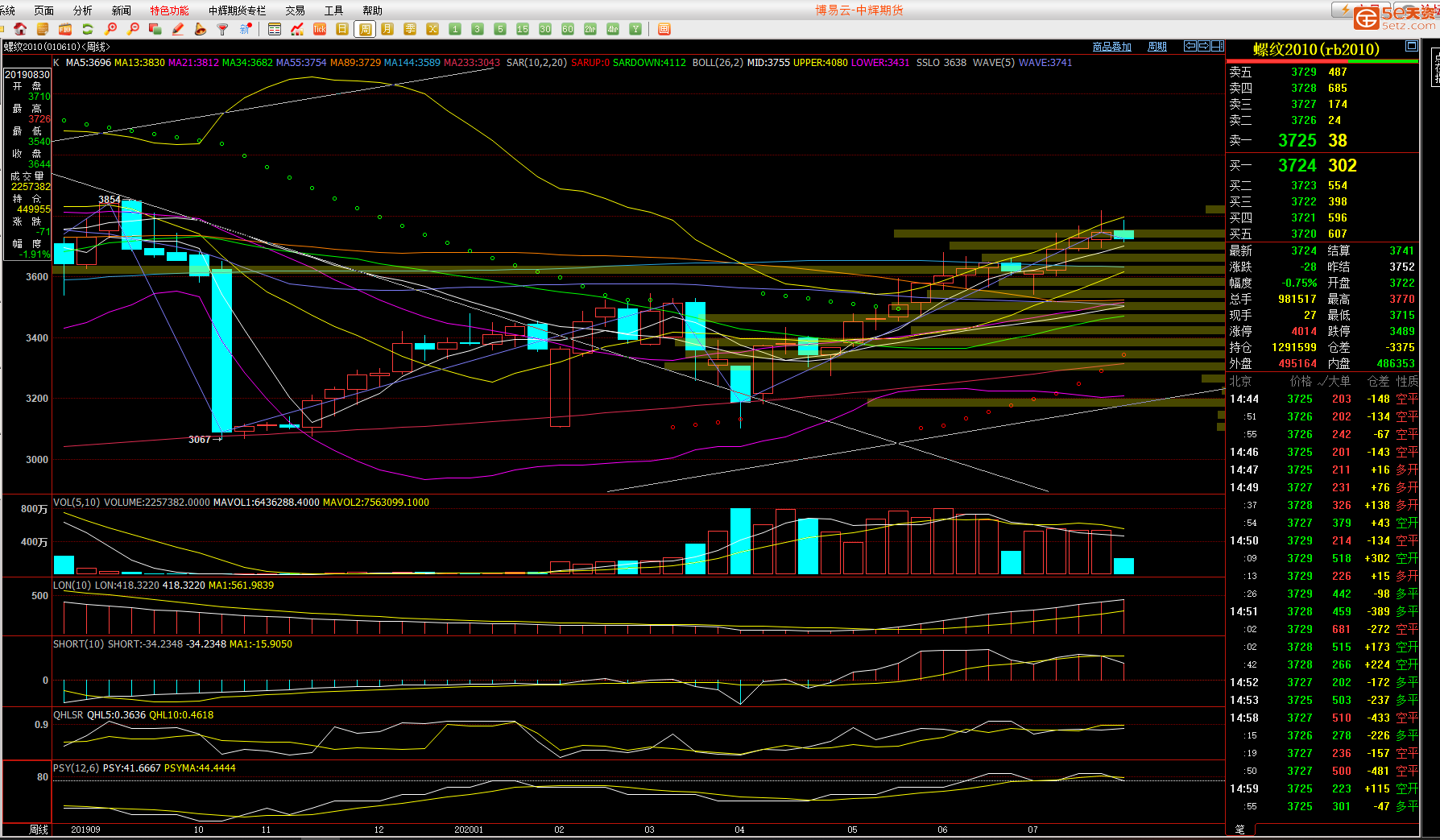This screenshot has width=1440, height=840.
Task: Select the 15 minute period button
Action: click(523, 29)
